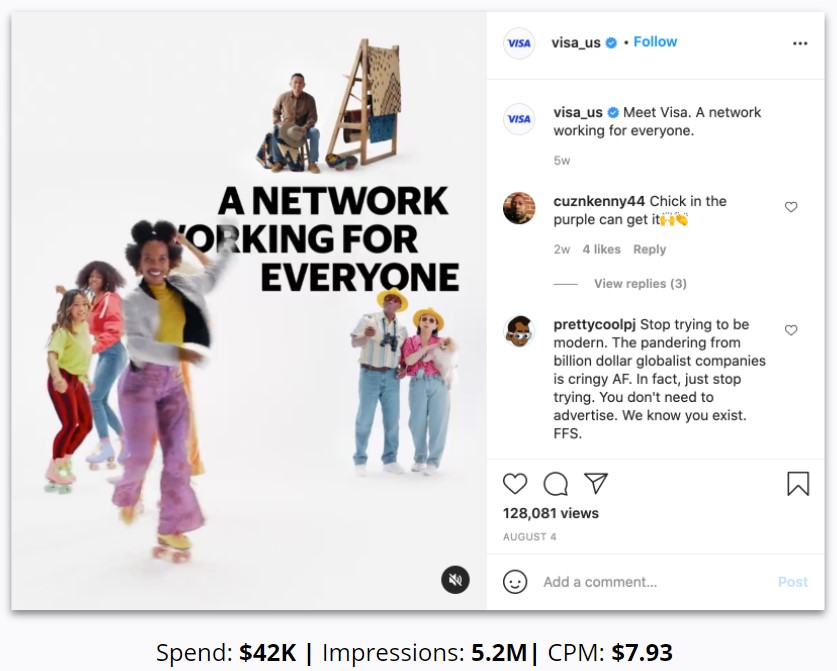Open visa_us profile from header username

(x=575, y=42)
